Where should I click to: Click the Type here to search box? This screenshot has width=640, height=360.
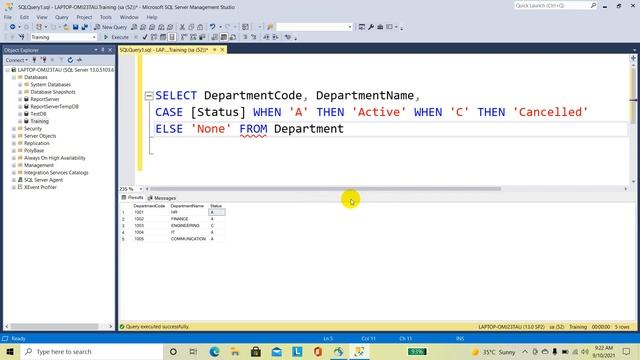91,351
